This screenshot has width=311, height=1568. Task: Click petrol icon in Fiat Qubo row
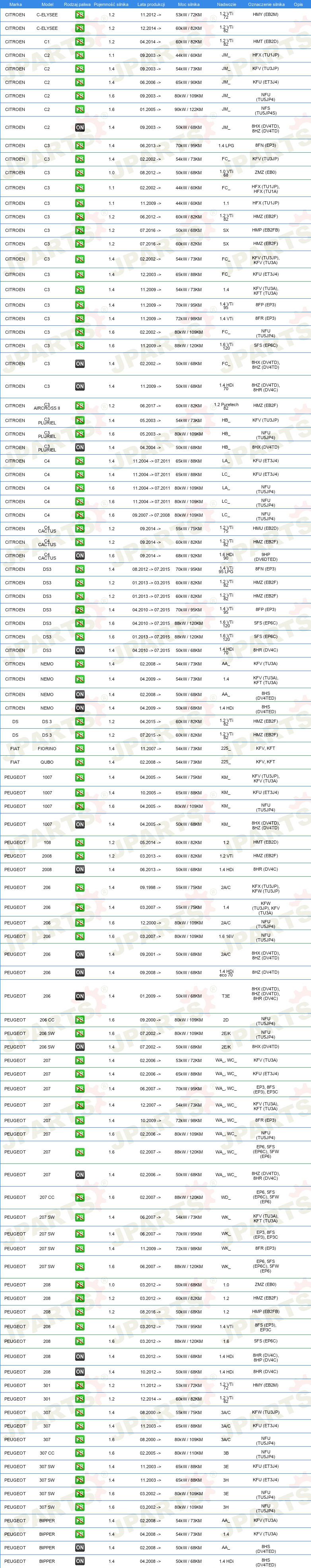click(80, 762)
